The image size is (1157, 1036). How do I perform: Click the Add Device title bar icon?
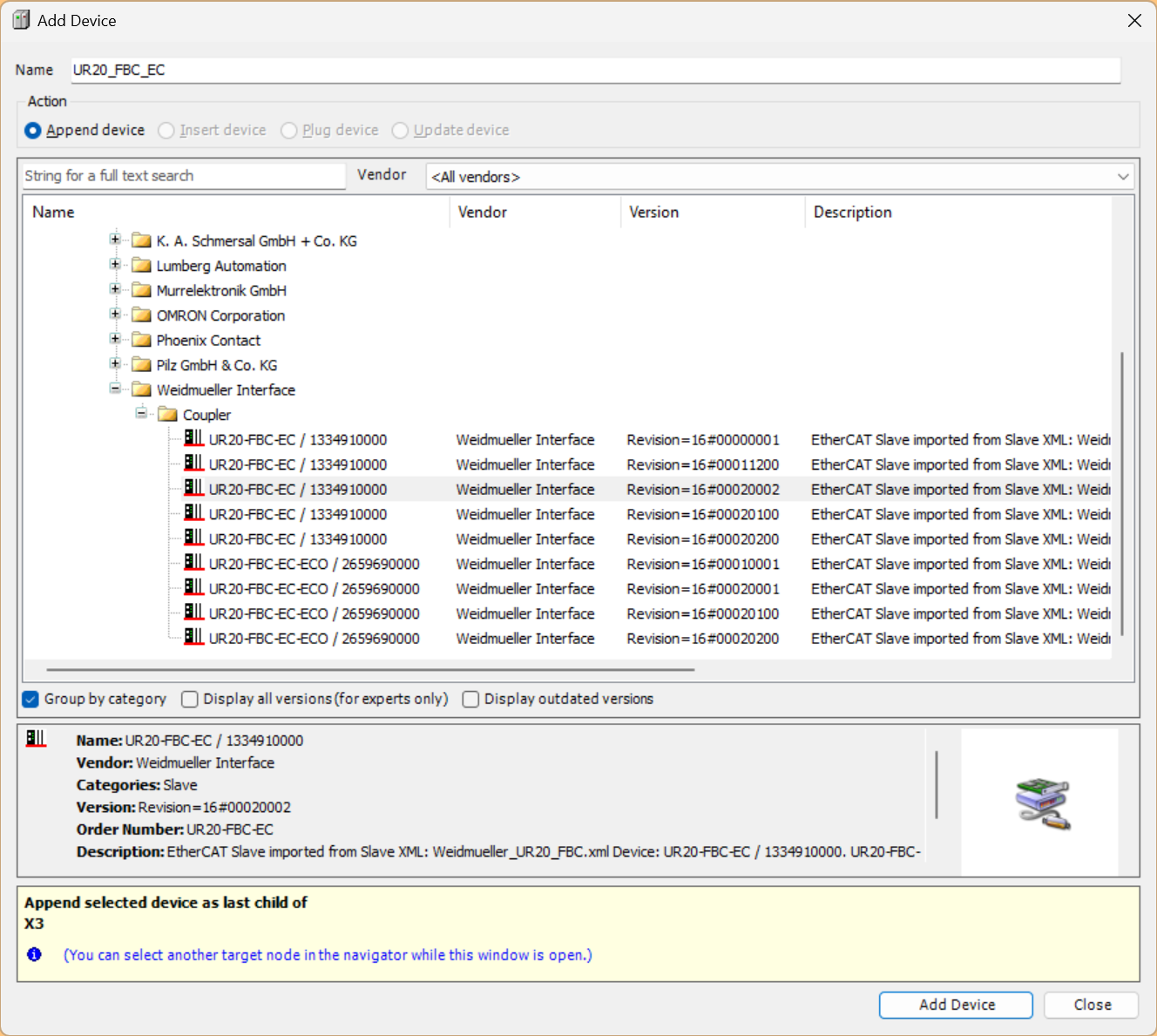(21, 20)
